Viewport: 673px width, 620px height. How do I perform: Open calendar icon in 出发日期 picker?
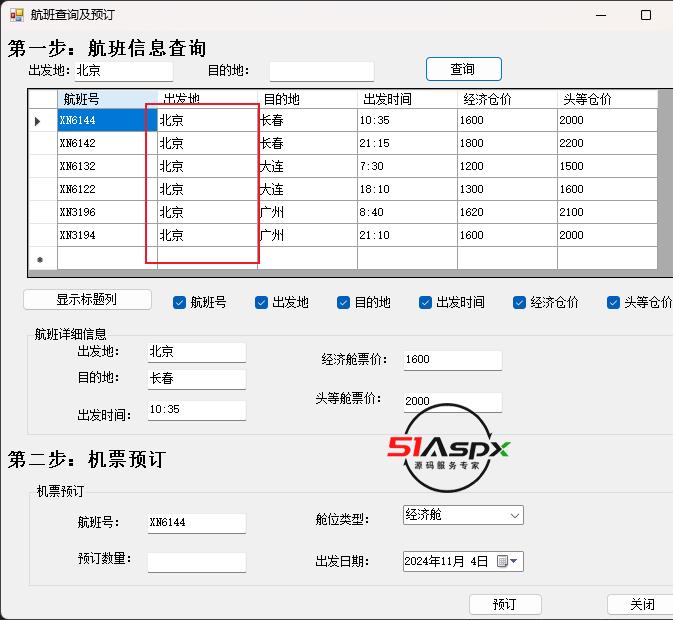tap(502, 562)
